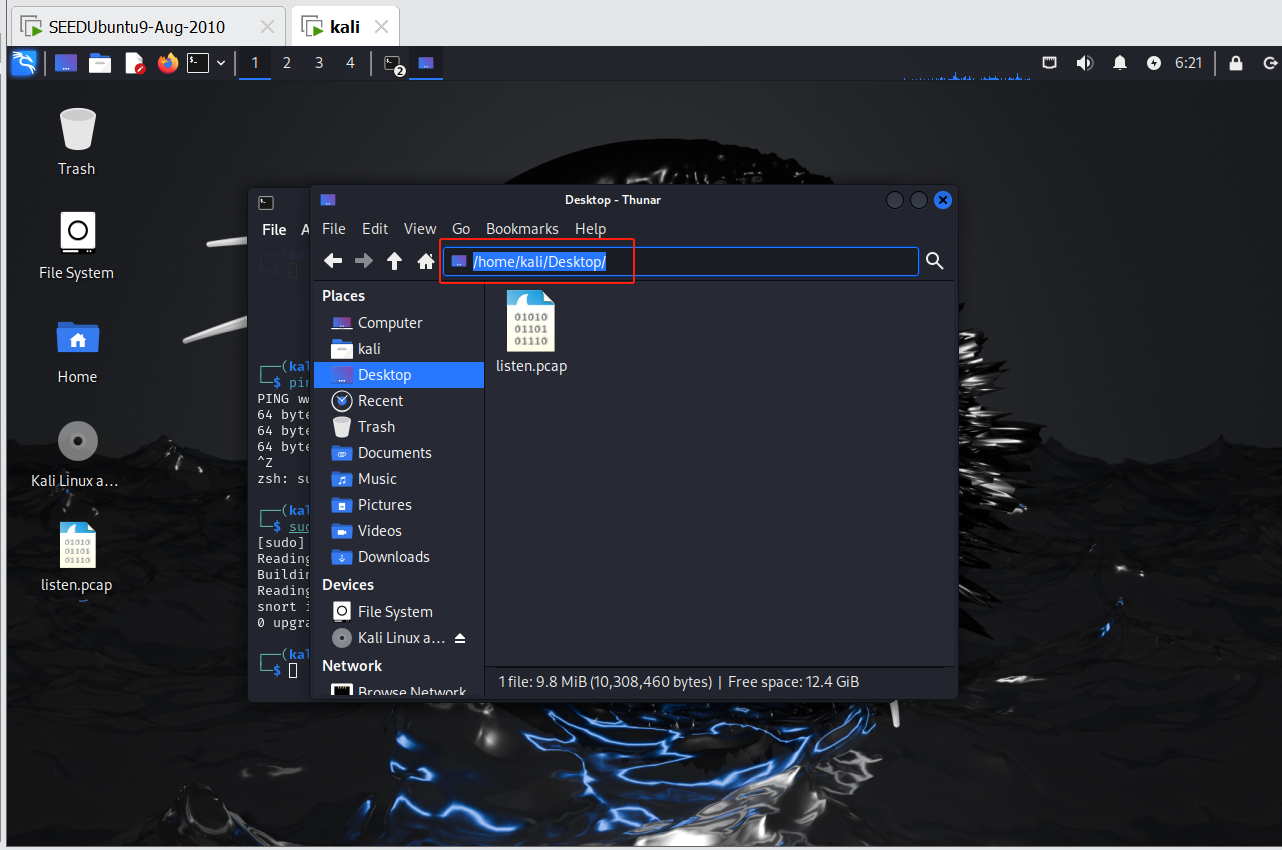The width and height of the screenshot is (1282, 850).
Task: Click the /home/kali/Desktop/ location field
Action: (681, 261)
